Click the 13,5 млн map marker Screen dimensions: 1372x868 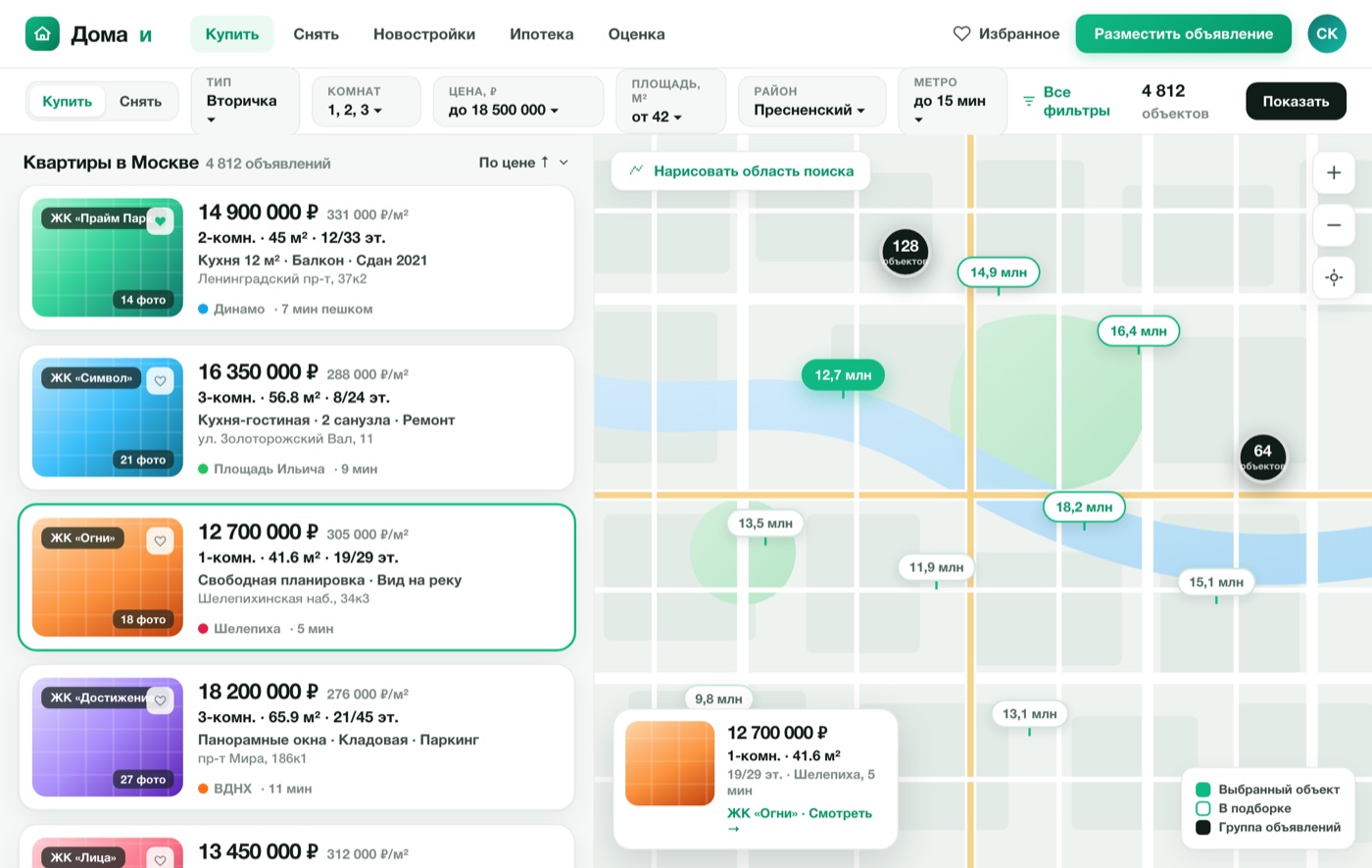[765, 524]
